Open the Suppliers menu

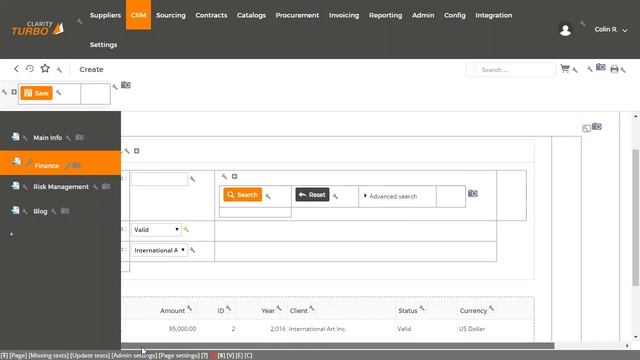pos(105,15)
